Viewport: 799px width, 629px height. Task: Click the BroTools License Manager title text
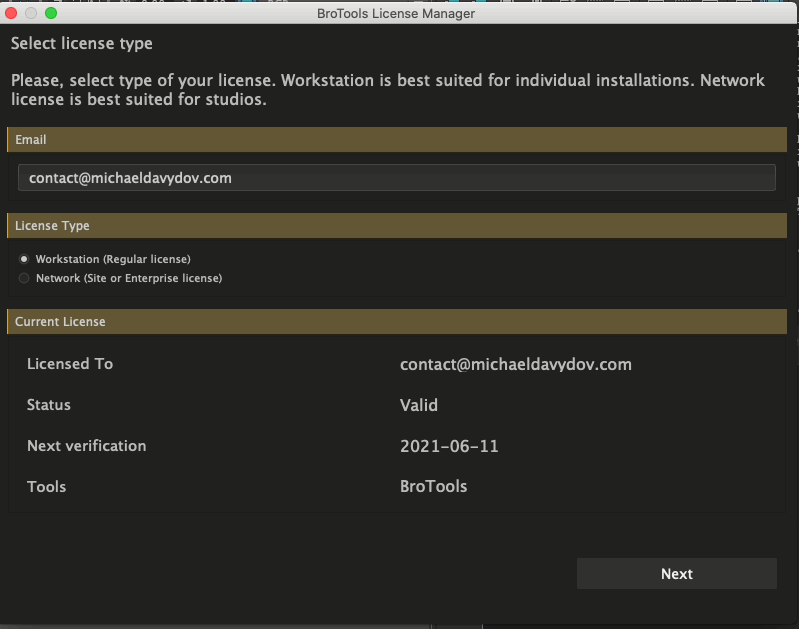tap(396, 13)
